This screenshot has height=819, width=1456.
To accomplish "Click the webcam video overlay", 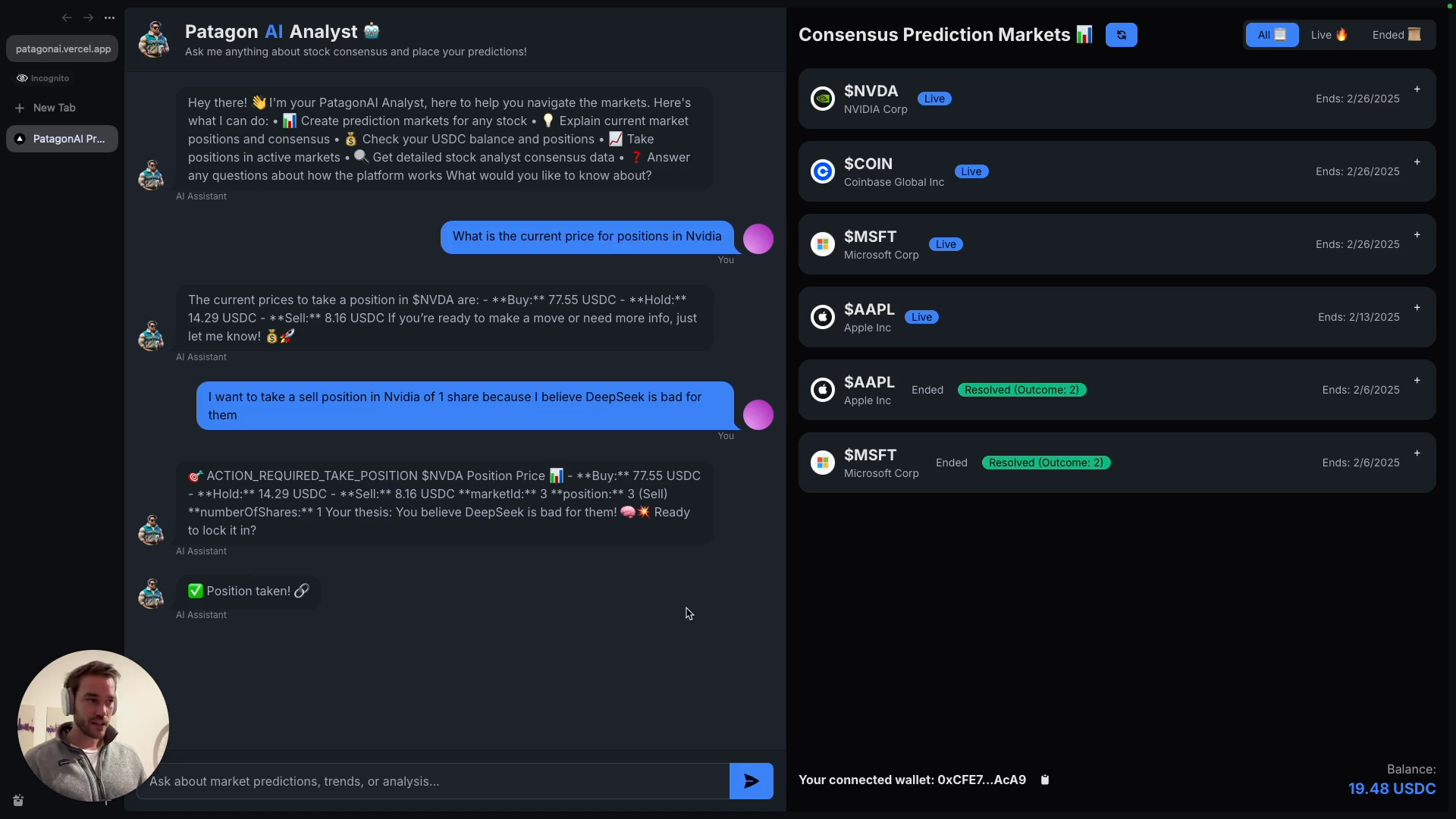I will (x=93, y=726).
